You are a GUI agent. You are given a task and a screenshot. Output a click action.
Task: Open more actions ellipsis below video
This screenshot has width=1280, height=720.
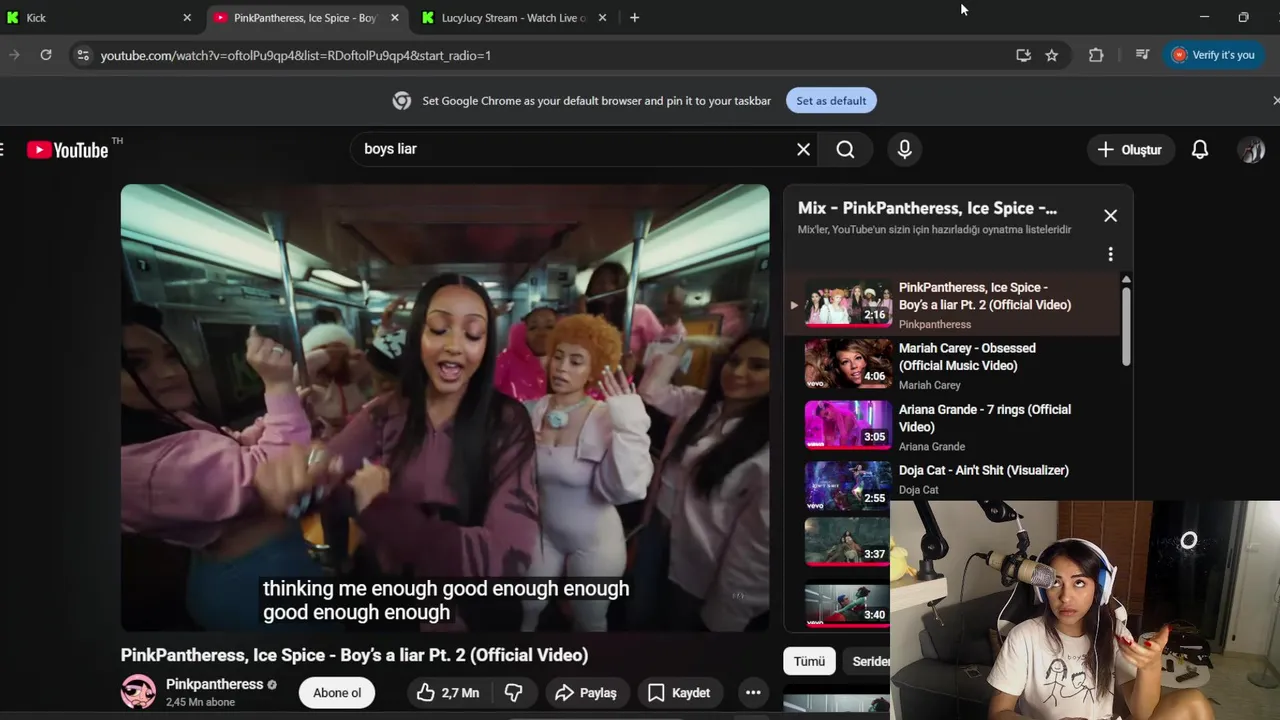tap(753, 692)
